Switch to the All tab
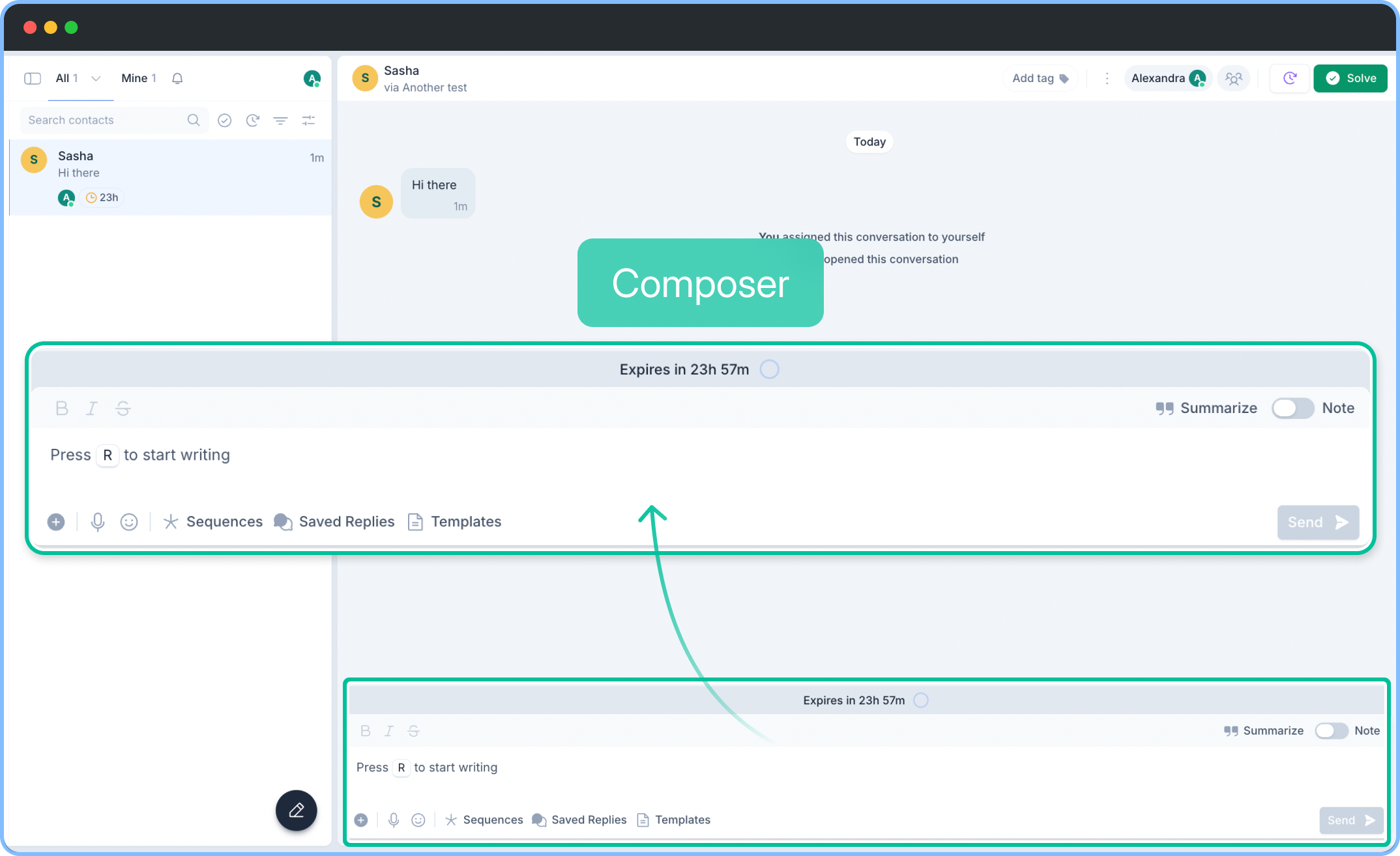1400x856 pixels. pos(66,78)
